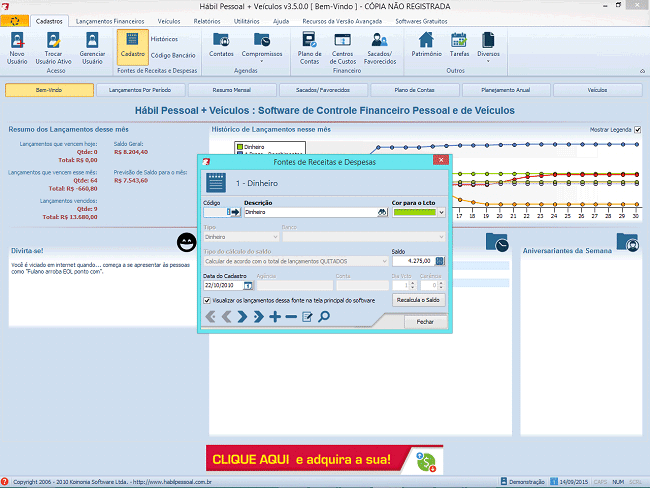Image resolution: width=650 pixels, height=488 pixels.
Task: Switch to Planejamento Anual
Action: [x=506, y=90]
